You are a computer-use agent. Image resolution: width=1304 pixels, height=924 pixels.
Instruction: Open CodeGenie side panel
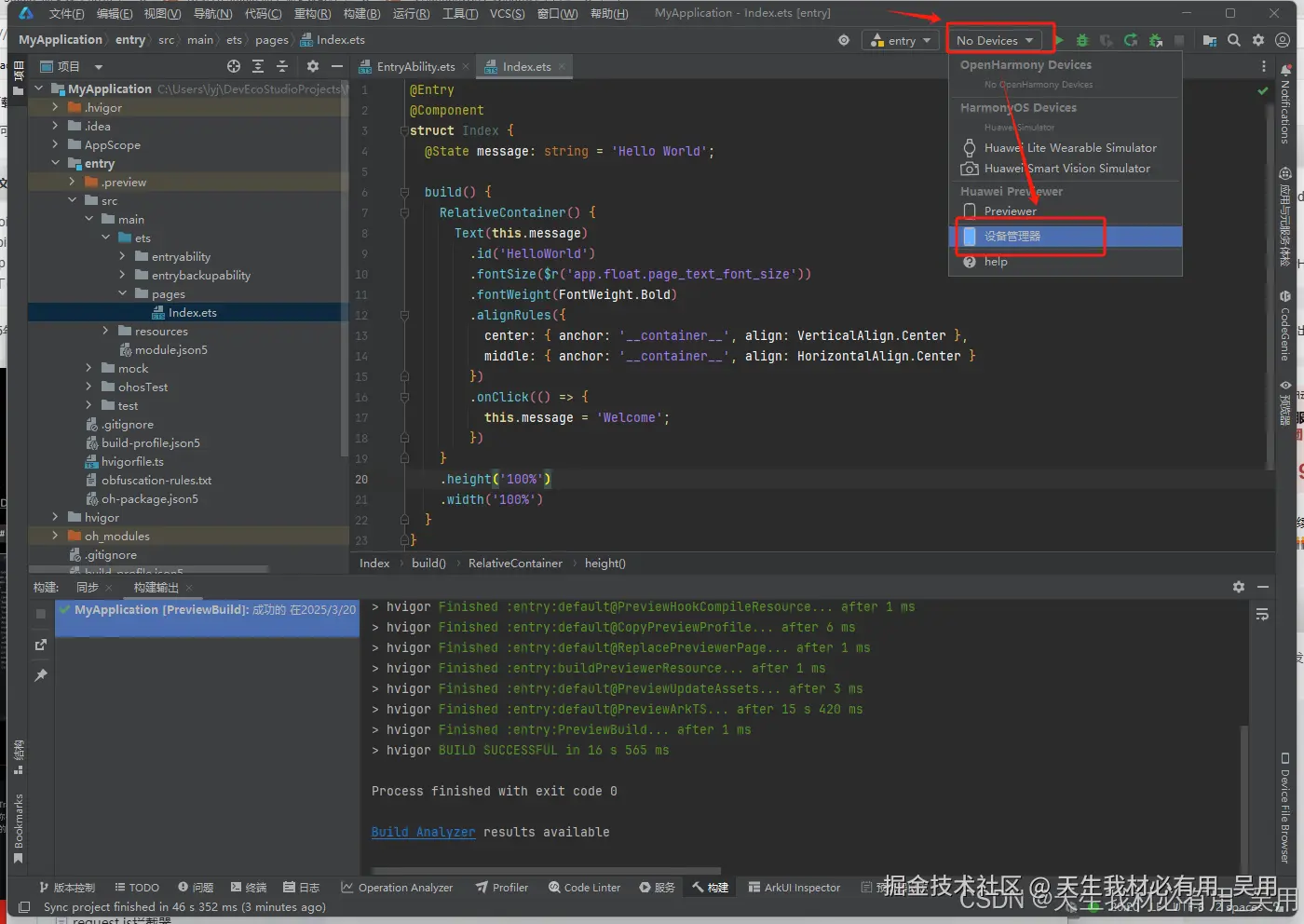[1285, 326]
